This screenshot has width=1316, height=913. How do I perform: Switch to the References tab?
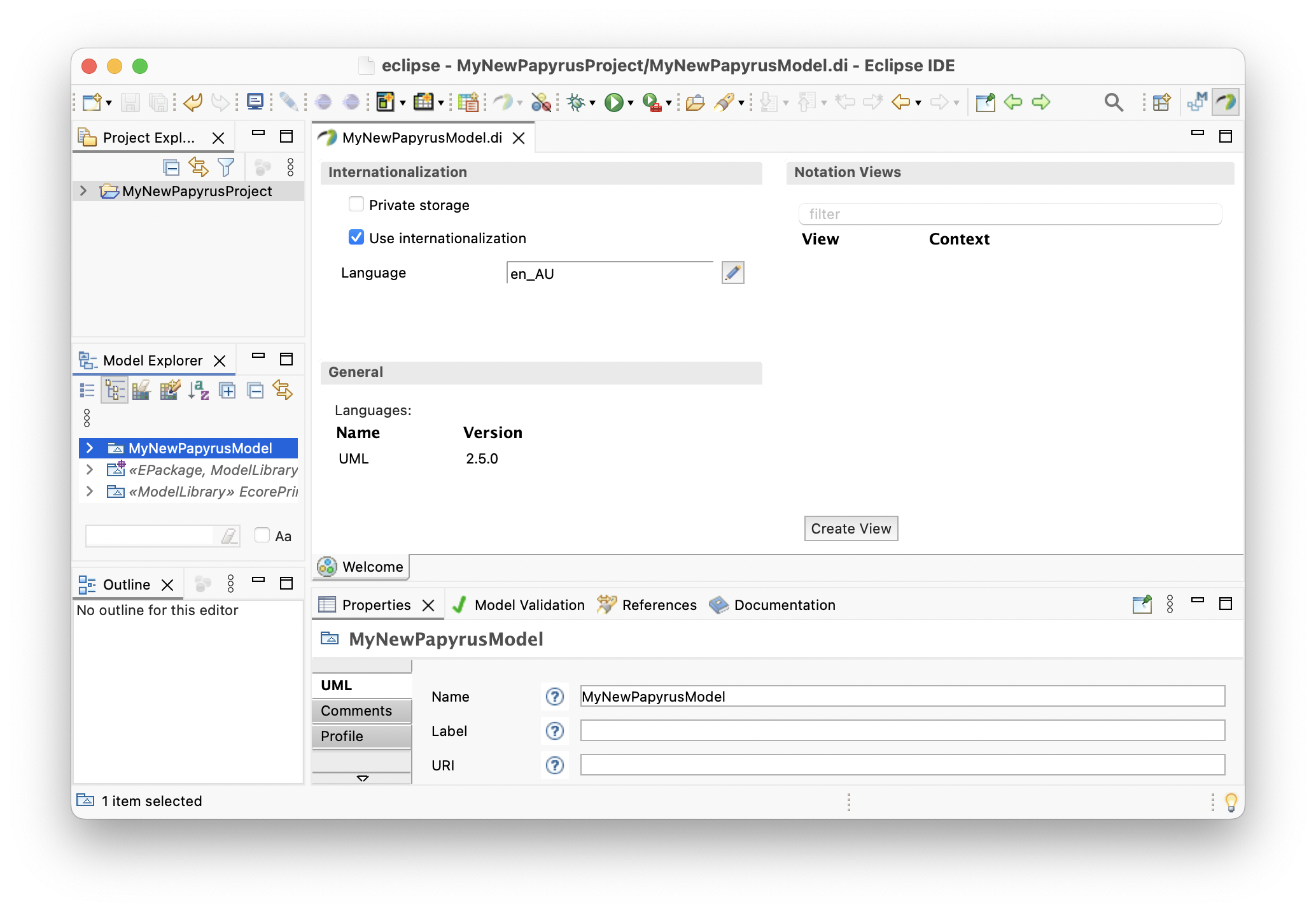tap(647, 605)
